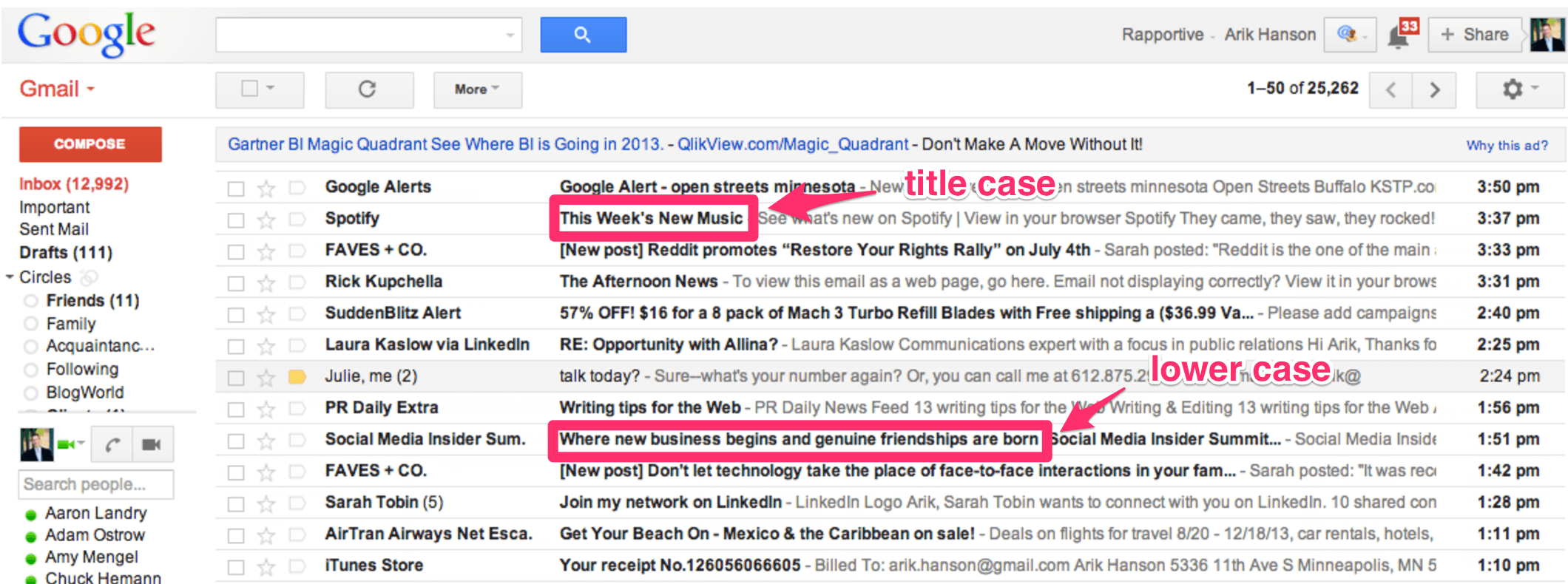Check the Julie, me (2) conversation
This screenshot has width=1568, height=584.
236,378
